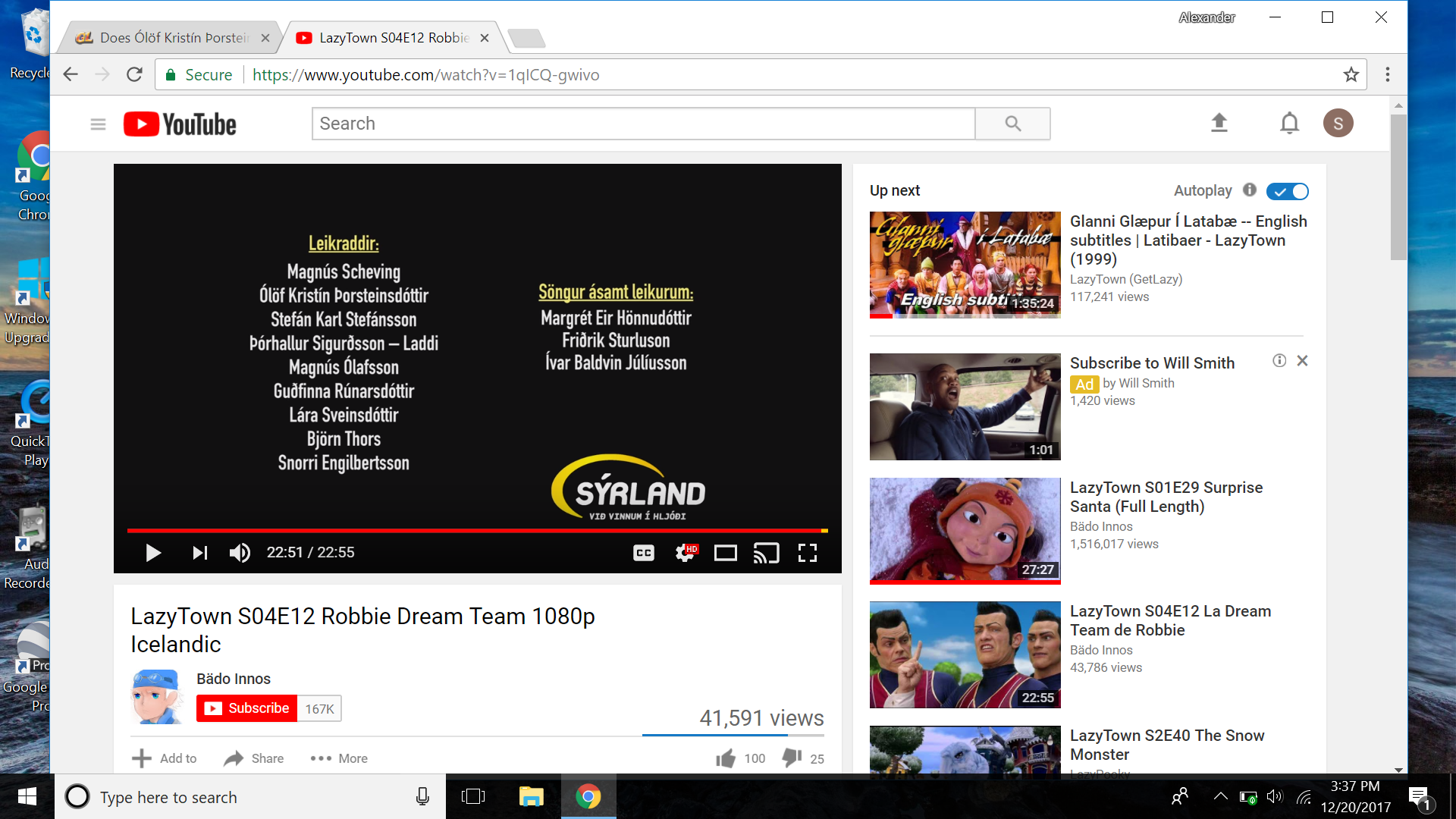
Task: Select the LazyTown S04E12 Robbie tab
Action: (394, 38)
